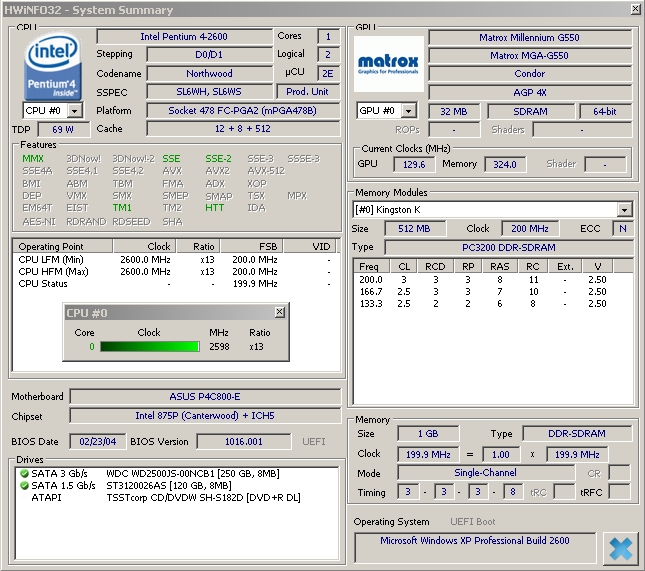Click the PC3200 DDR-SDRAM type field
The image size is (645, 571).
tap(509, 248)
